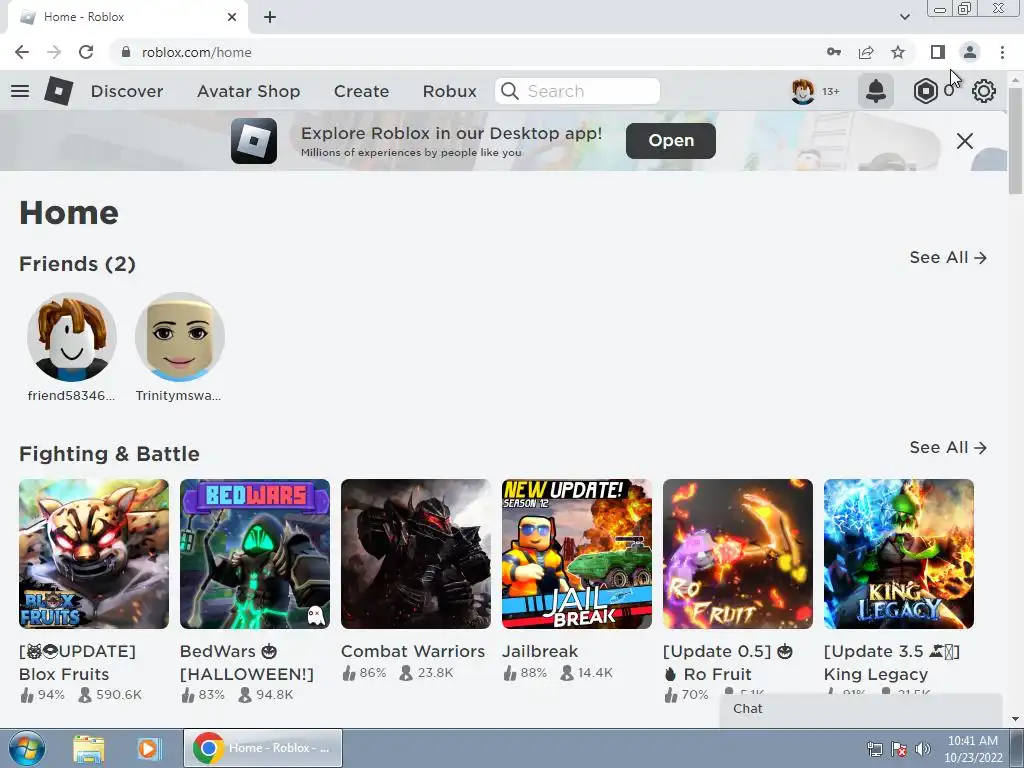Click the Friends (2) heading
Viewport: 1024px width, 768px height.
pyautogui.click(x=77, y=264)
